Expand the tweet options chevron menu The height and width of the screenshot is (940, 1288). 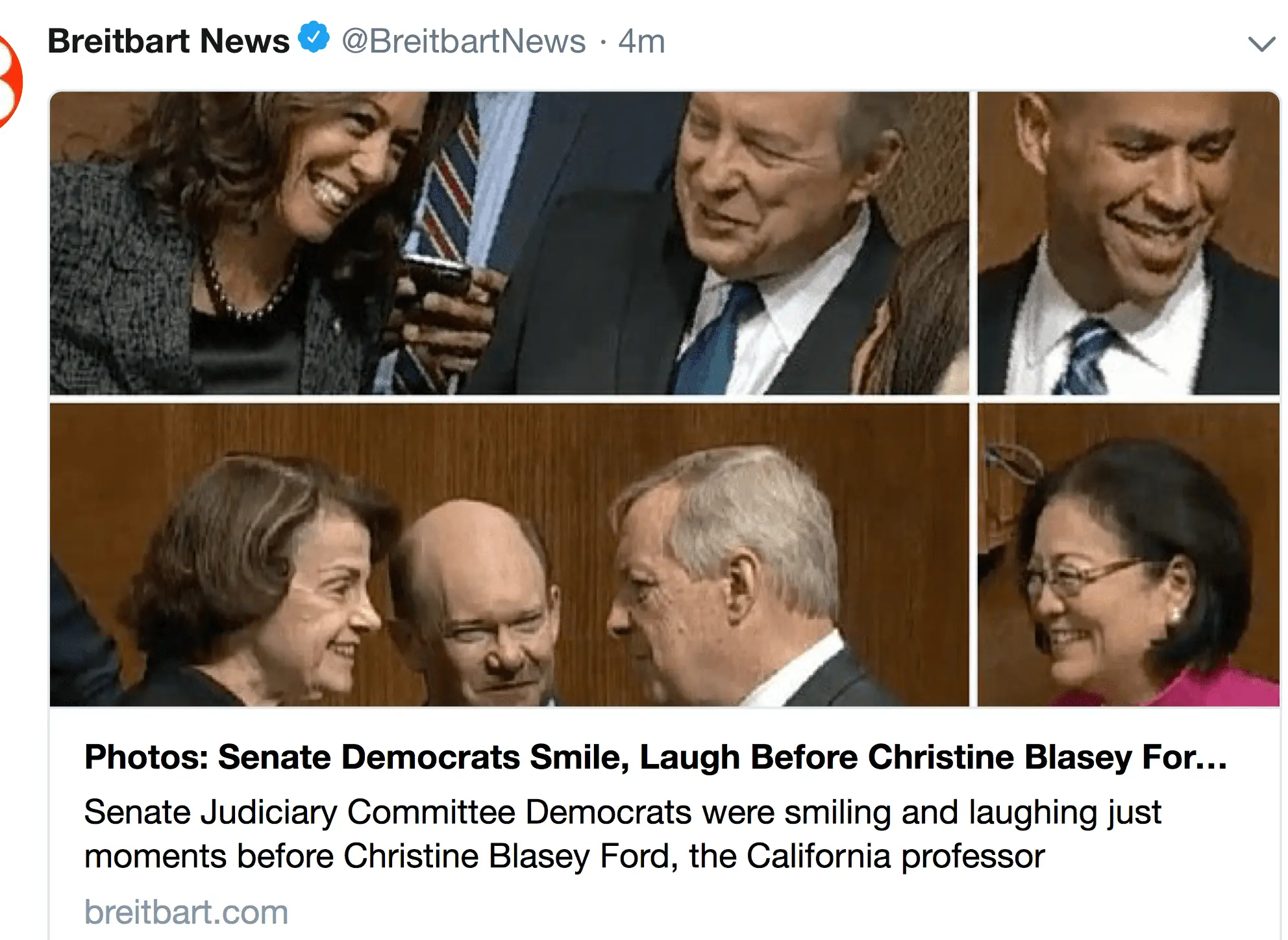click(1261, 44)
